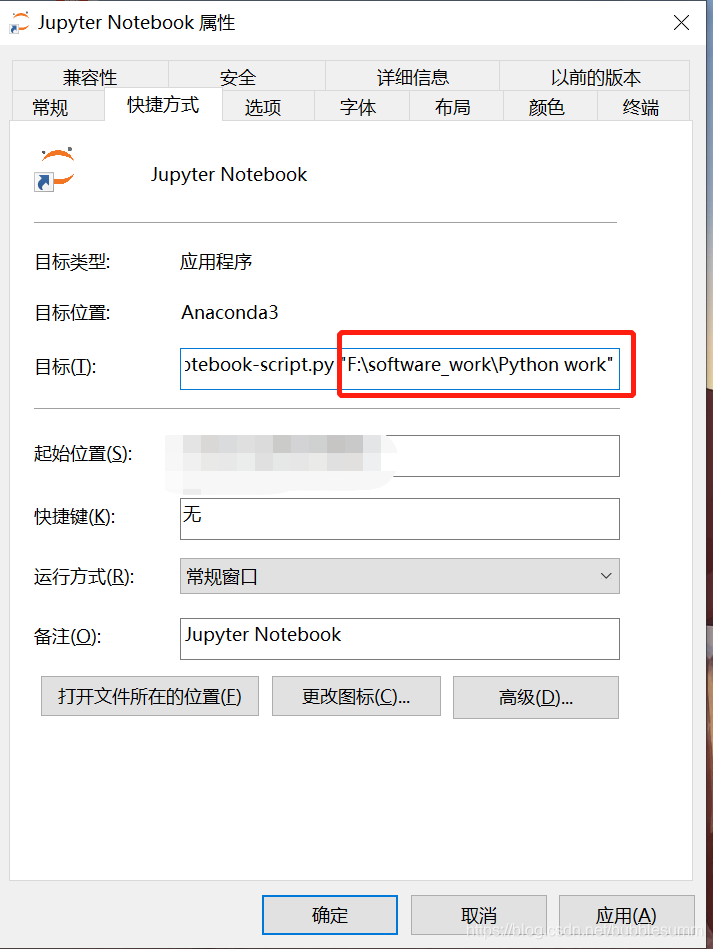Click the 应用(A) apply button

626,915
